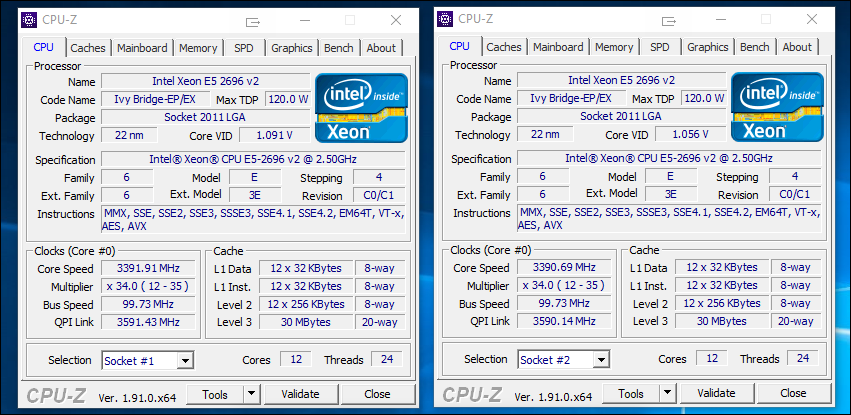Open the About tab in the left window

point(381,48)
